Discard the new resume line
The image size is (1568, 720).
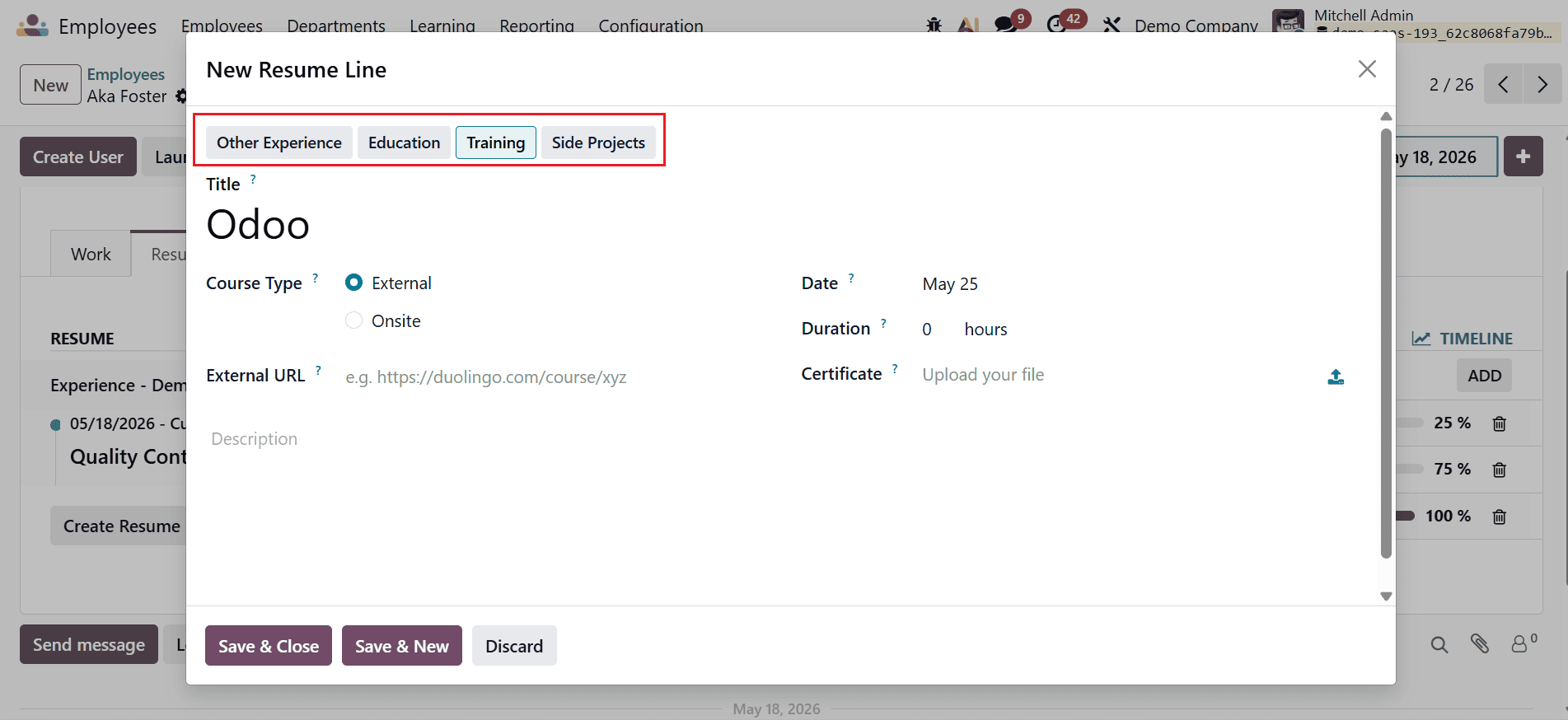coord(514,646)
